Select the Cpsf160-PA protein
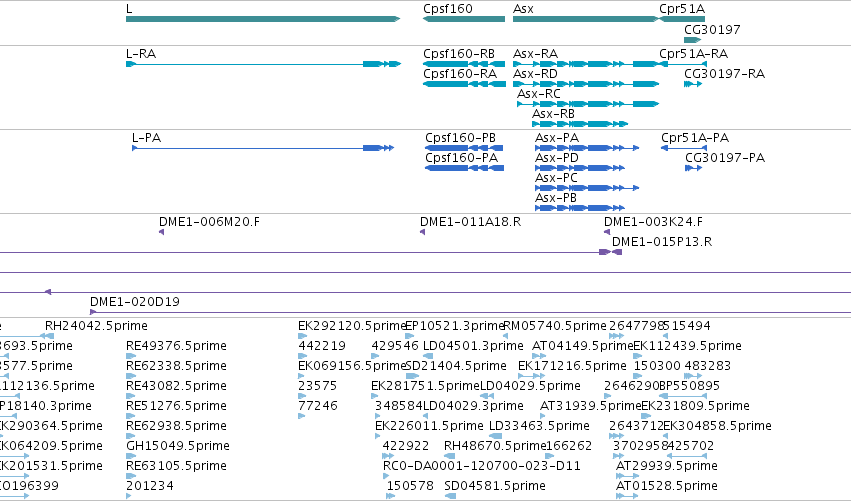The height and width of the screenshot is (501, 851). [464, 168]
